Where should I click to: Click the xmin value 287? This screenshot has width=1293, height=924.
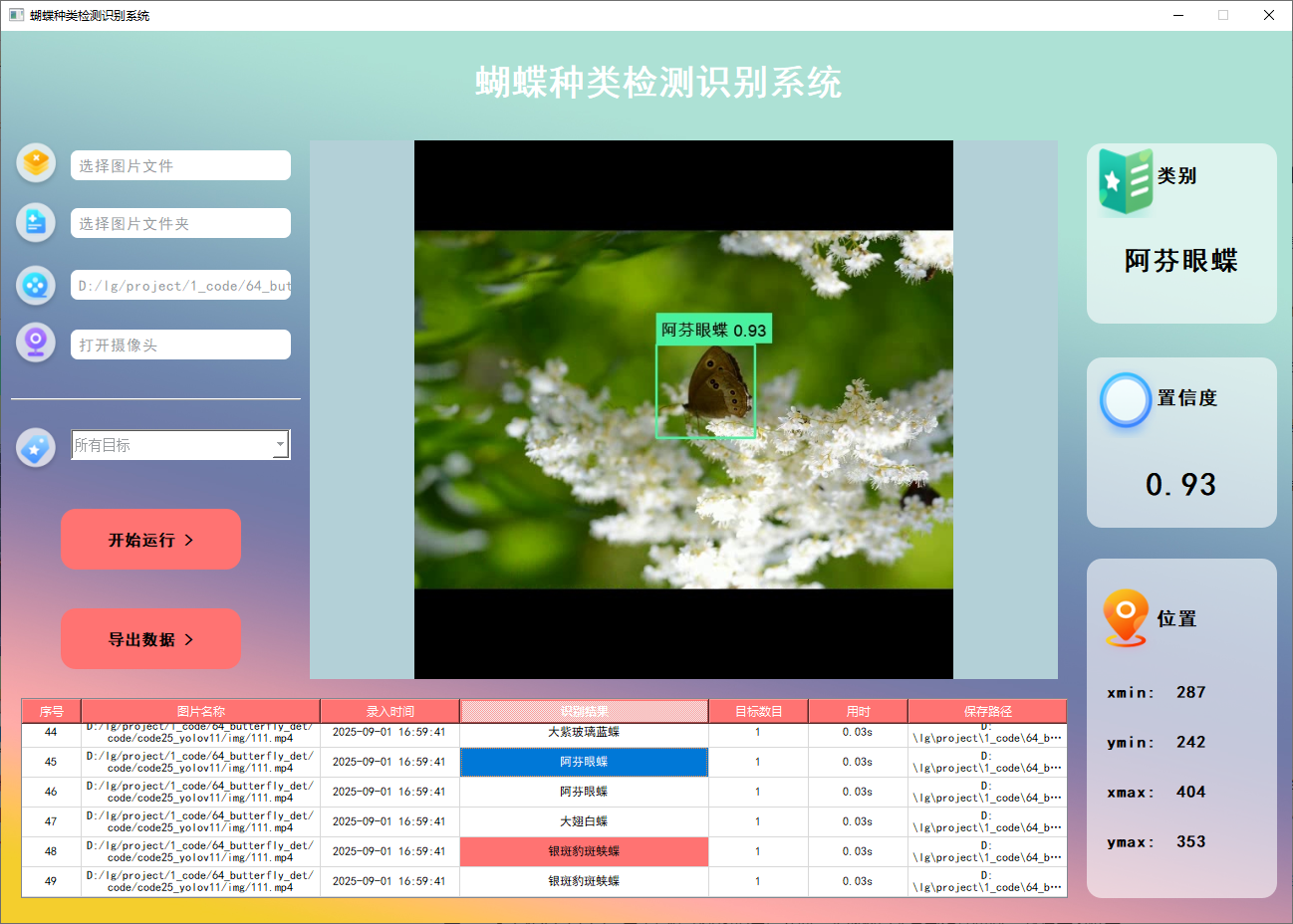(1190, 692)
